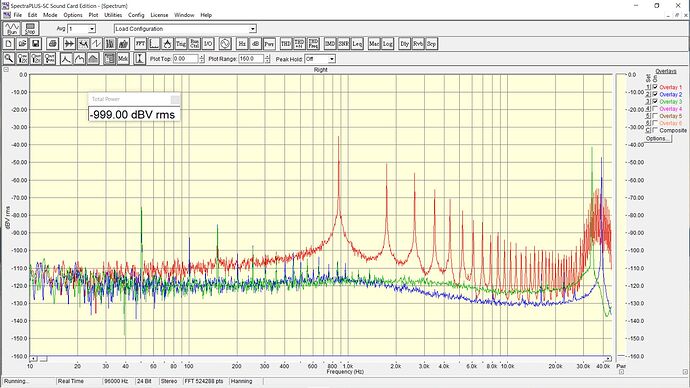Set overlay using the '1' set button

pyautogui.click(x=648, y=87)
